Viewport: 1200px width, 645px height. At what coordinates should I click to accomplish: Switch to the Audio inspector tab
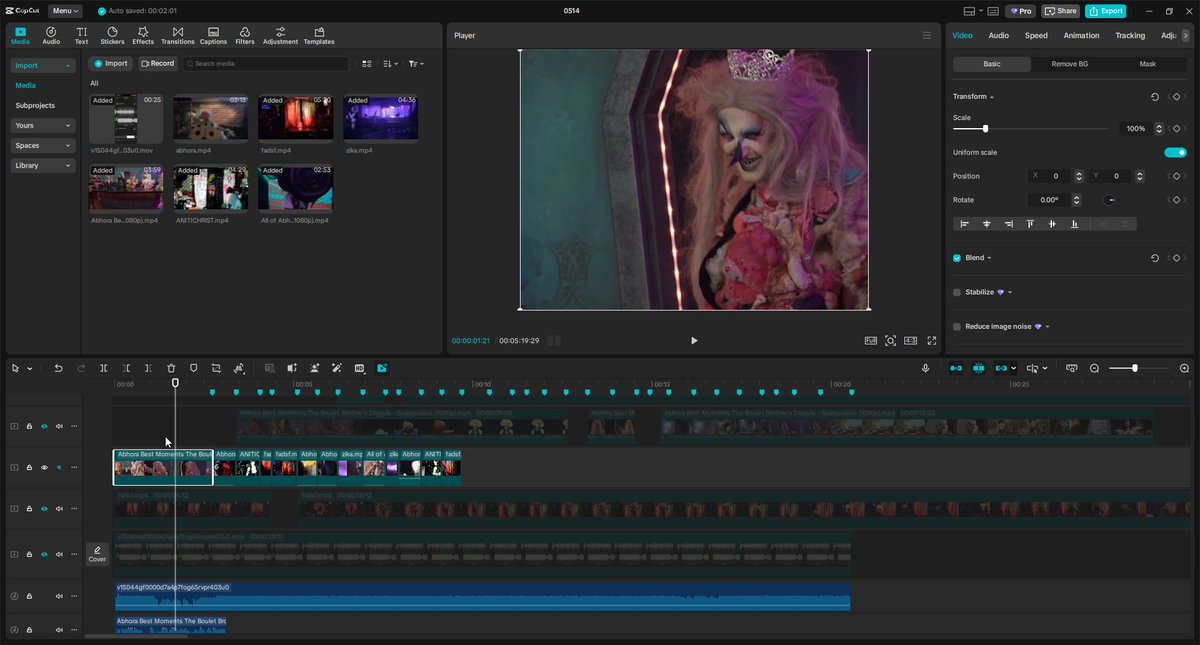(x=998, y=35)
